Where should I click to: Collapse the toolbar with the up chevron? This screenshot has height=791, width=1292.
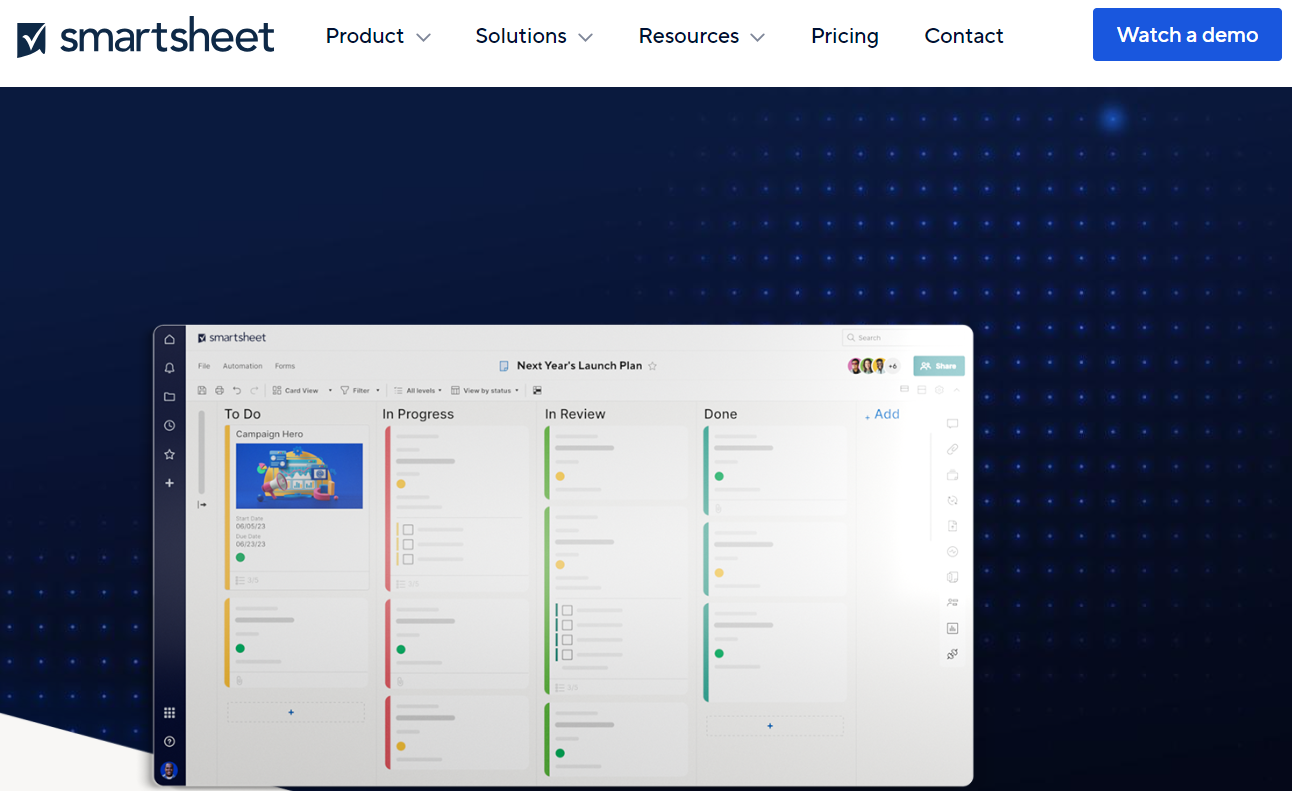(956, 390)
